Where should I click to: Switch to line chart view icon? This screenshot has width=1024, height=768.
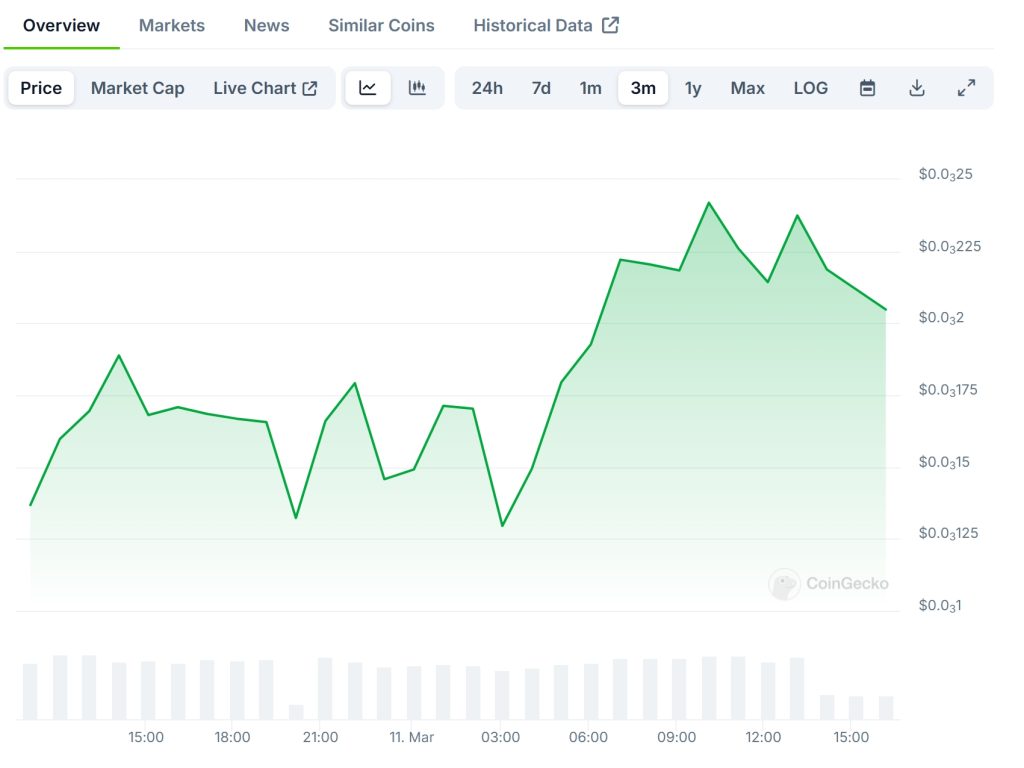(x=368, y=88)
